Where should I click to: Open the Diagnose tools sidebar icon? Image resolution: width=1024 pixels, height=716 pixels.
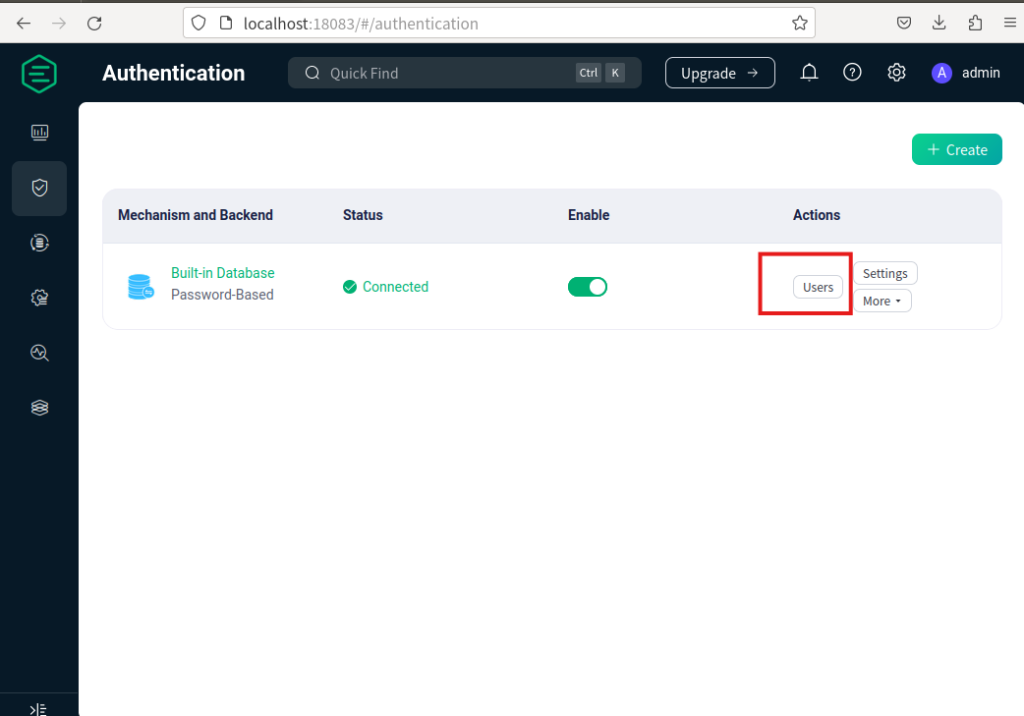coord(39,353)
